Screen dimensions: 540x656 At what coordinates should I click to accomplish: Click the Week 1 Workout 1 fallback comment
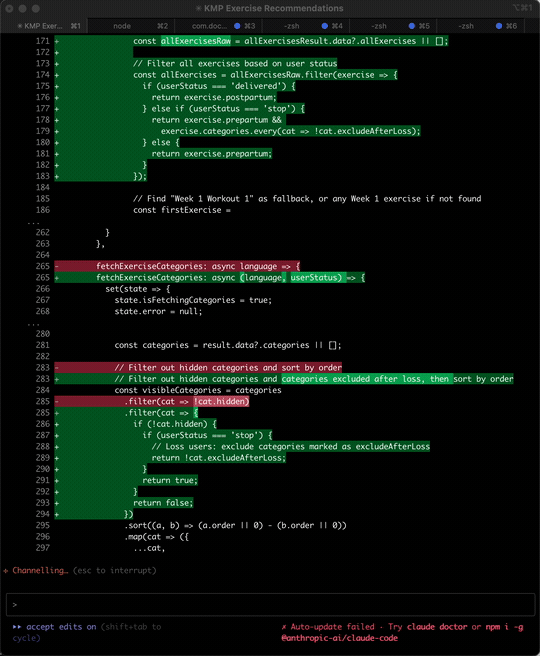307,199
